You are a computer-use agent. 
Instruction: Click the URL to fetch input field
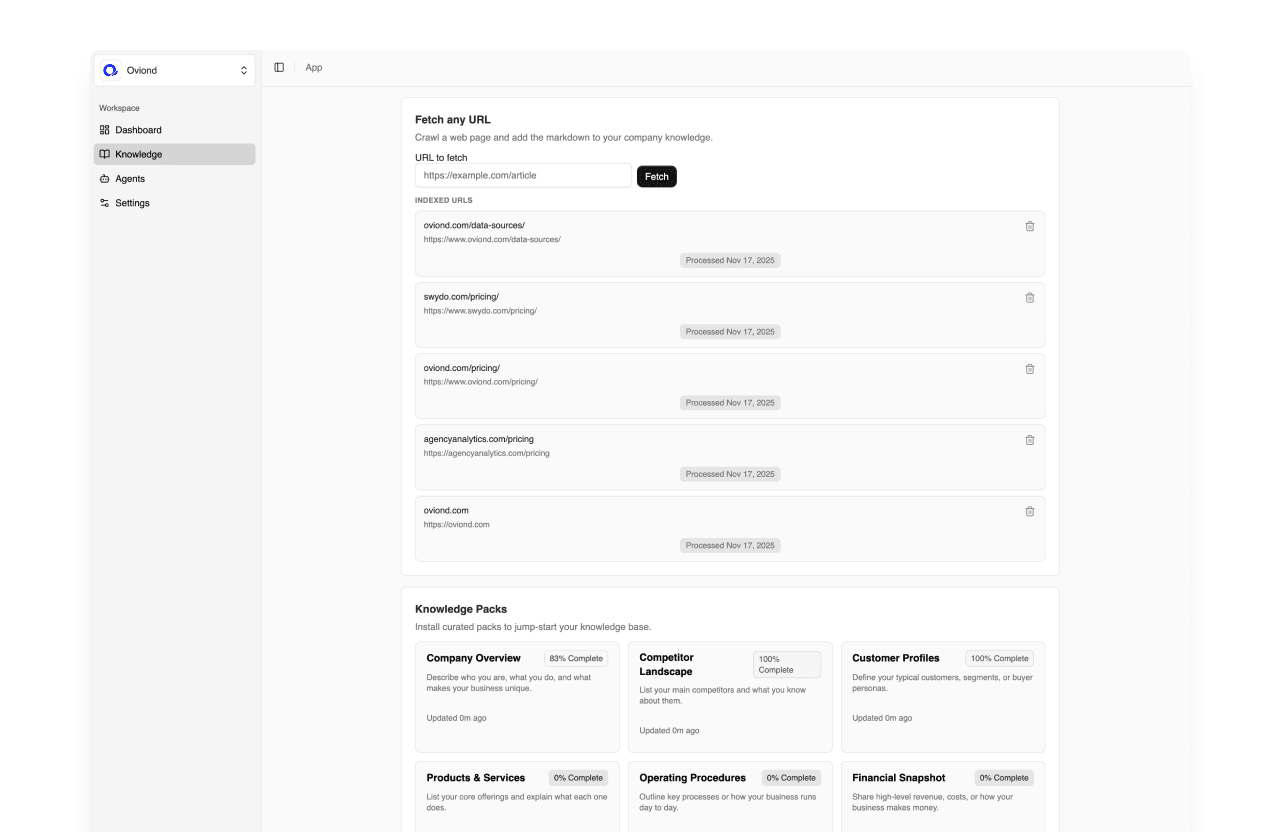click(x=523, y=175)
